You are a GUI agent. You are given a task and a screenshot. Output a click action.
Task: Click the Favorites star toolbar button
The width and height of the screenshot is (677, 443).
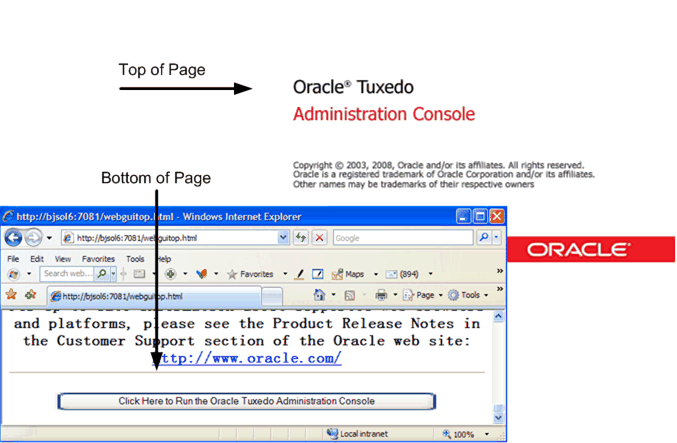250,274
